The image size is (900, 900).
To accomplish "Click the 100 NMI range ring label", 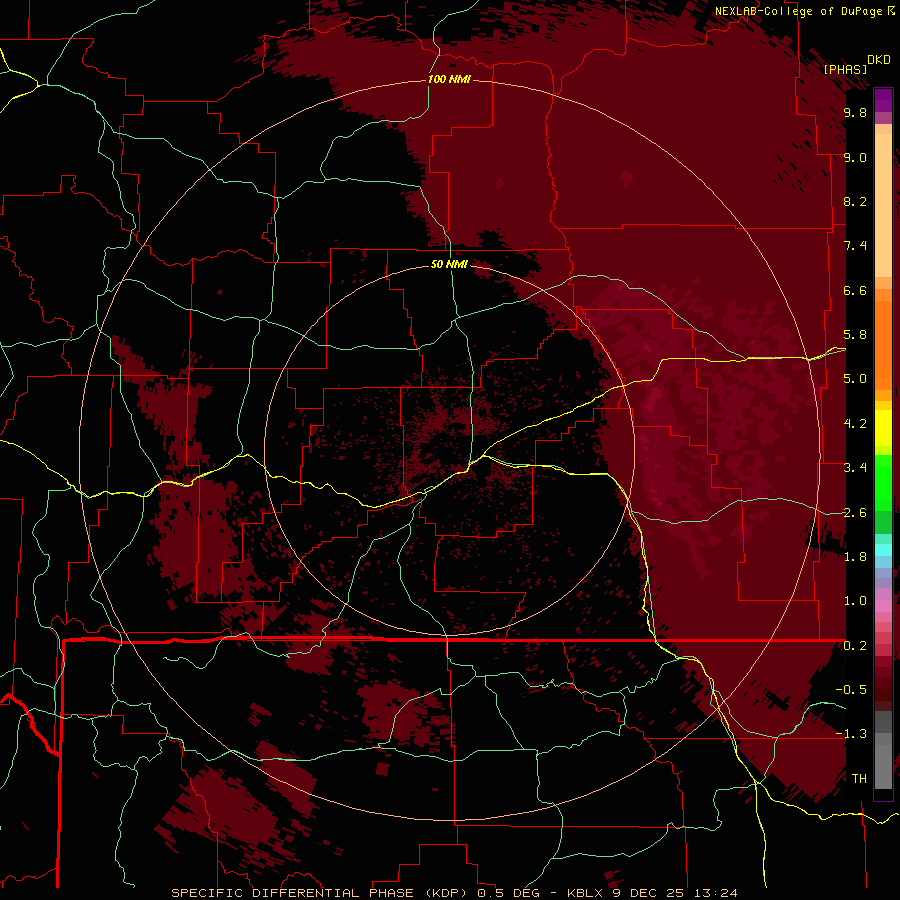I will pos(449,79).
